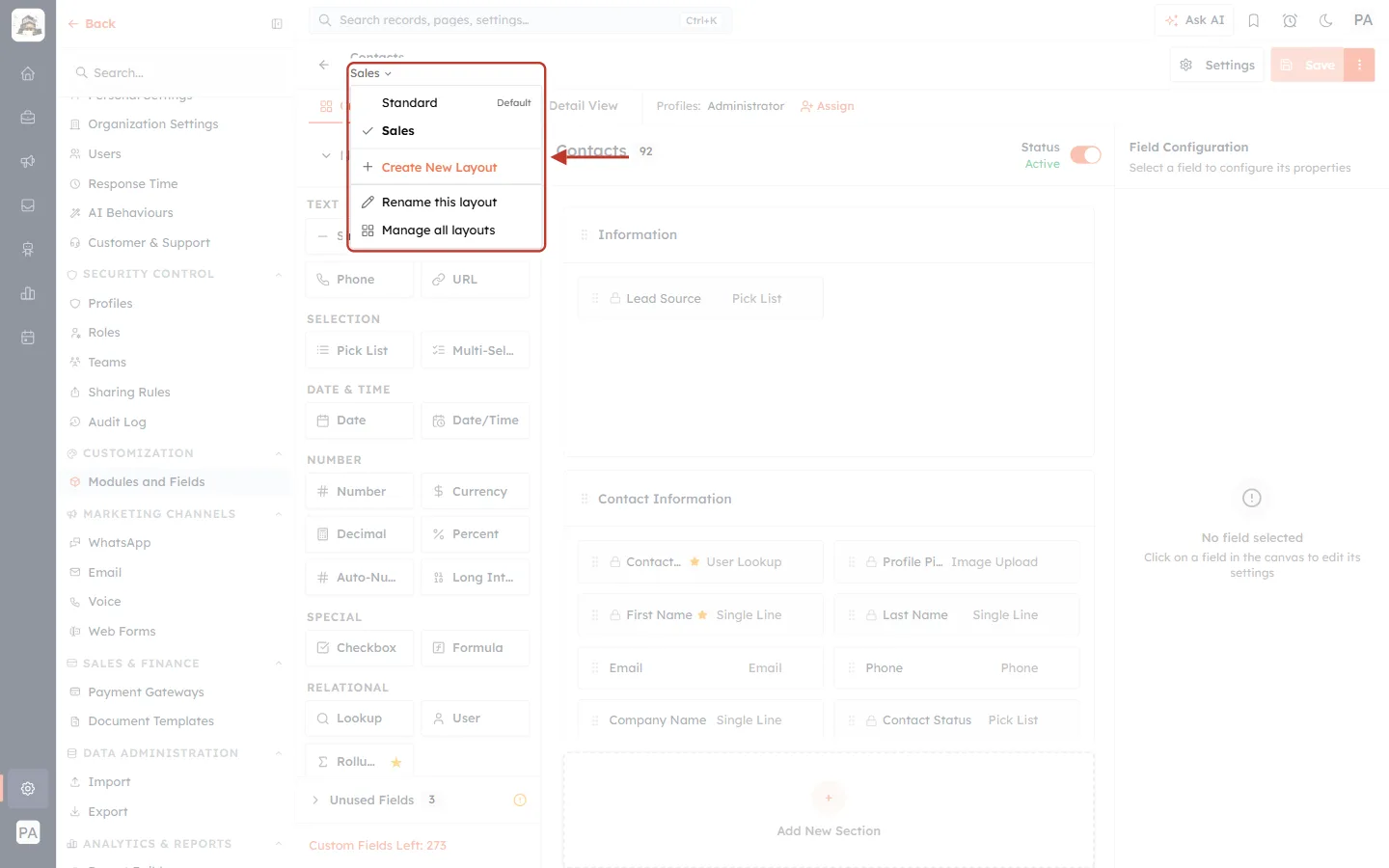Open Sharing Rules in sidebar
This screenshot has height=868, width=1389.
(x=129, y=393)
